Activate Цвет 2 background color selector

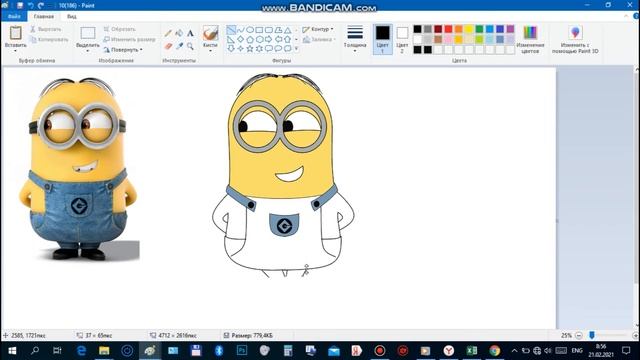point(402,39)
